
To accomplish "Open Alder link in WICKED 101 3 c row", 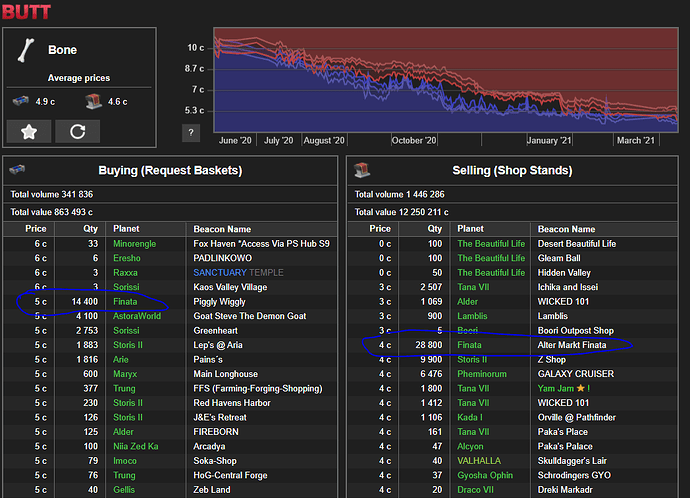I will tap(467, 302).
